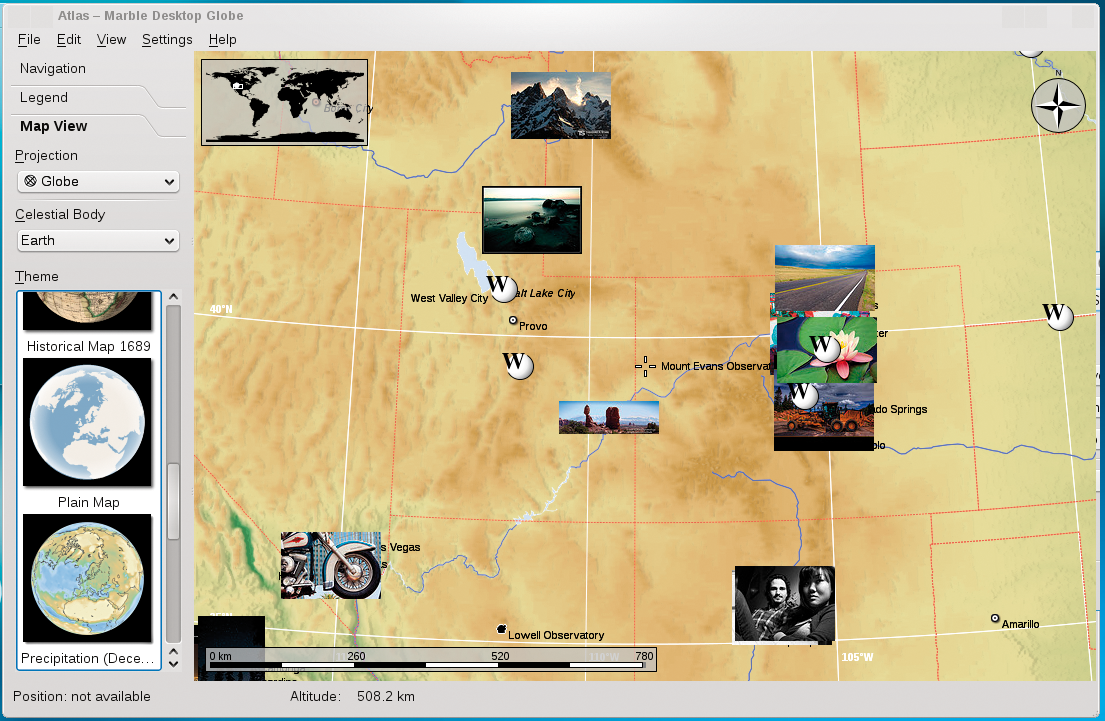Click the Lowell Observatory marker
1105x721 pixels.
[502, 629]
